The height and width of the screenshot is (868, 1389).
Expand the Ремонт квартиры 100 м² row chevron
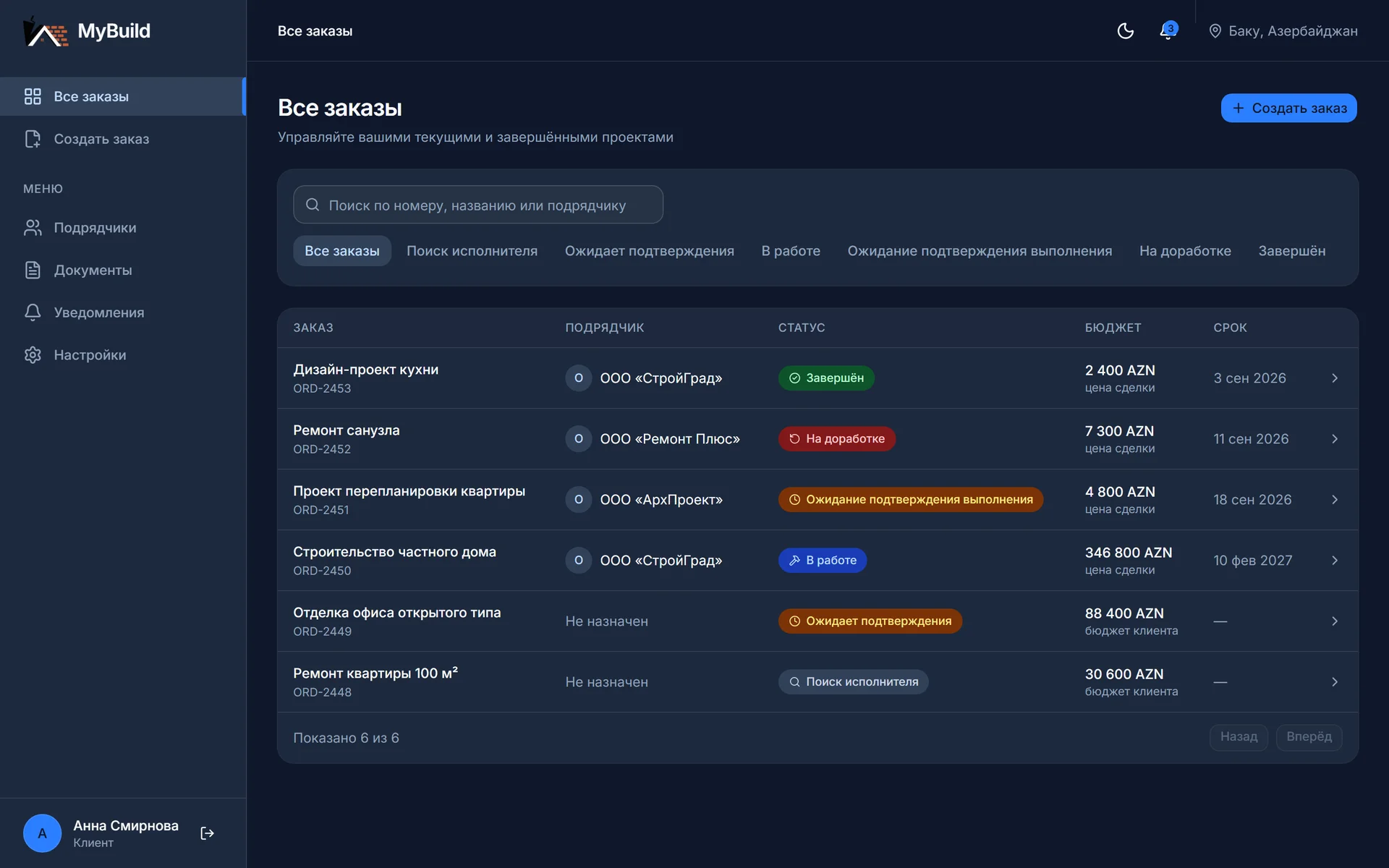click(1335, 682)
